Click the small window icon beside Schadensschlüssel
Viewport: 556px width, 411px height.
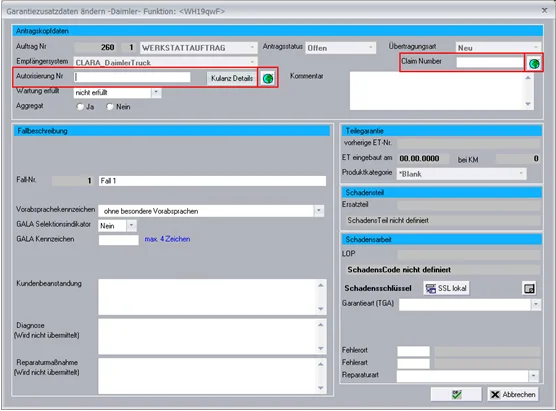click(529, 288)
